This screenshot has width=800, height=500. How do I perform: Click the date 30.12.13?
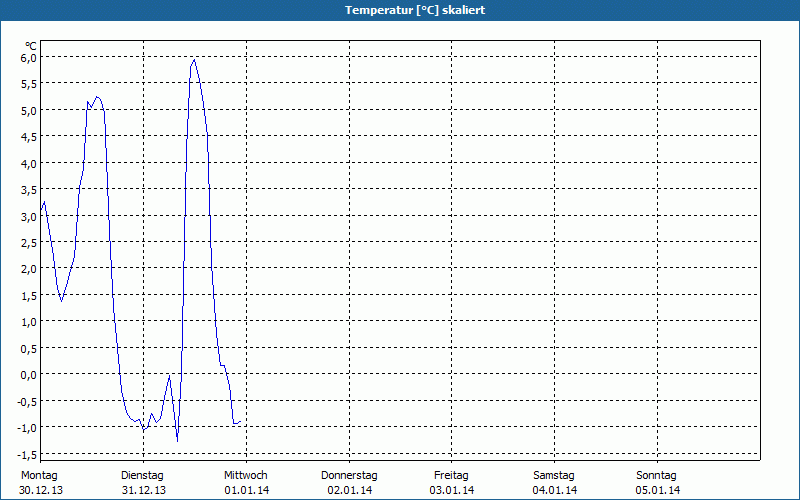point(41,490)
